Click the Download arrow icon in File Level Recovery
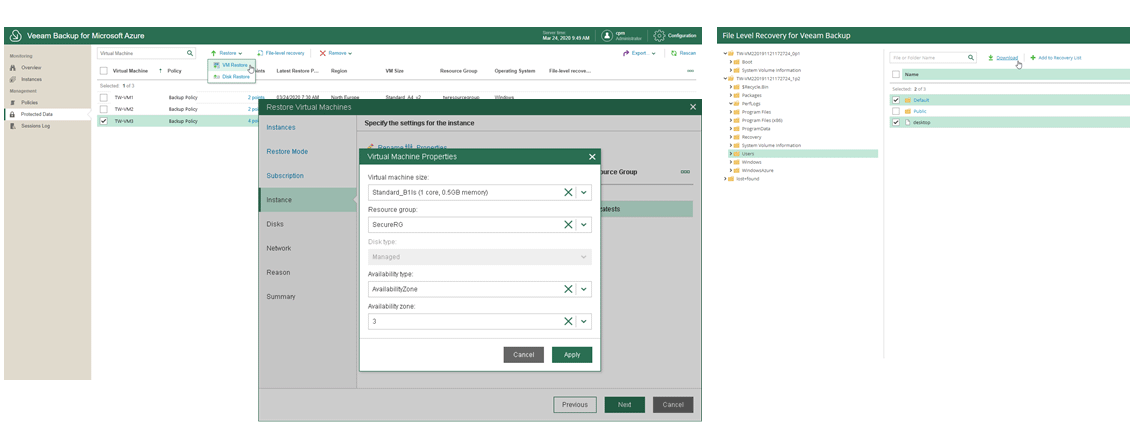This screenshot has height=437, width=1134. click(x=991, y=57)
